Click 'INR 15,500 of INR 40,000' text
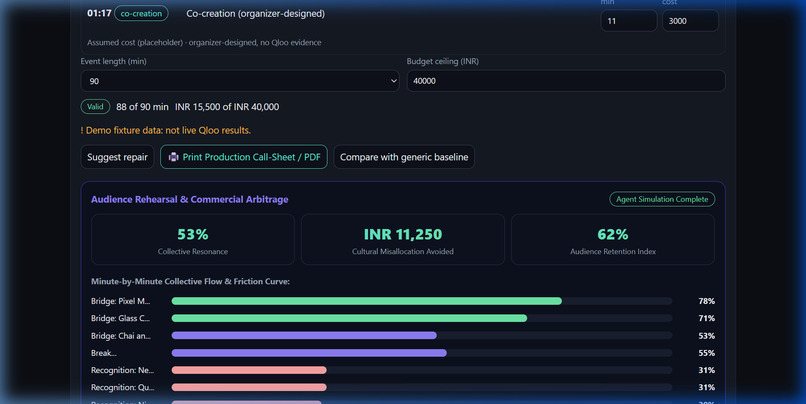Image resolution: width=806 pixels, height=404 pixels. [227, 107]
